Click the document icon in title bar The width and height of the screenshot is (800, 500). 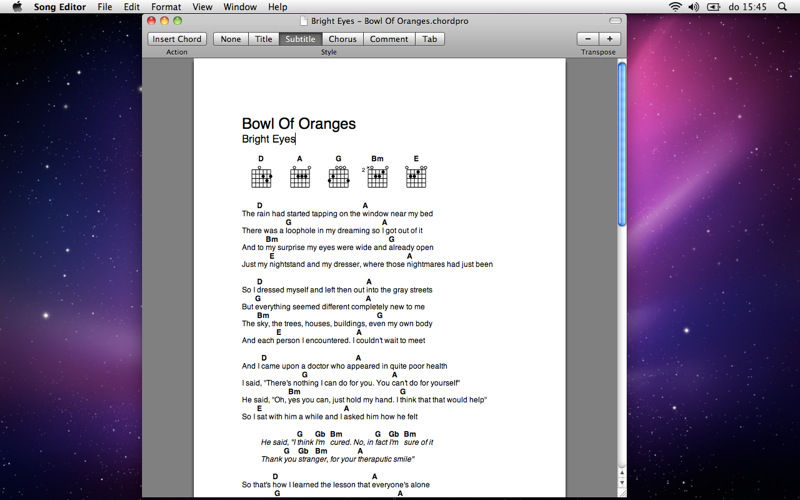point(304,21)
